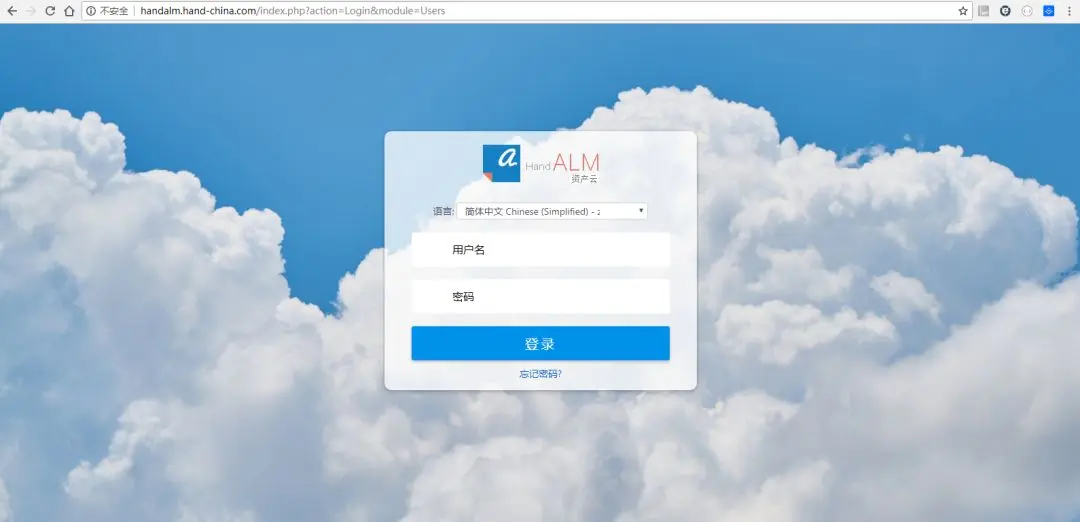Click the 用户名 username field
The height and width of the screenshot is (522, 1080).
541,250
